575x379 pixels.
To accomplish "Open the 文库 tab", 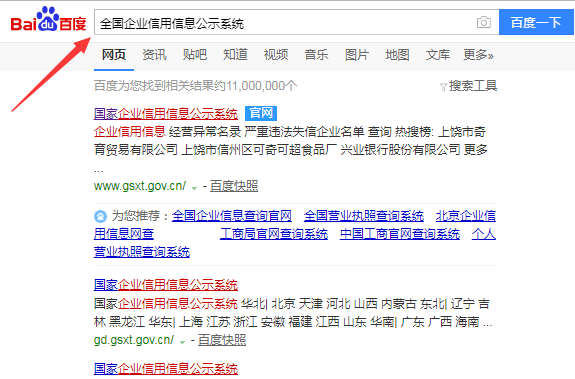I will coord(437,55).
